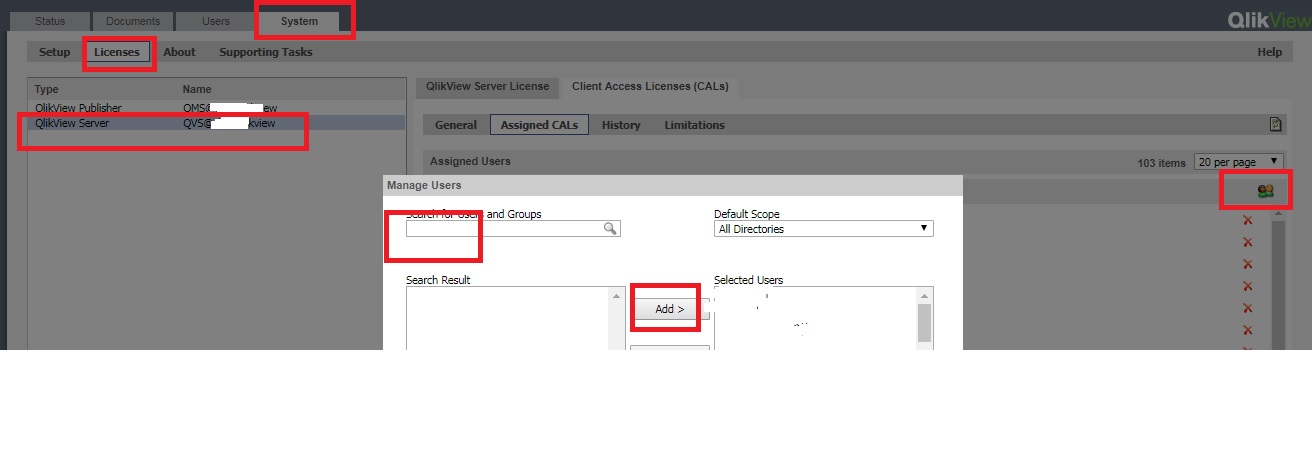Click inside the Search Result list box
Viewport: 1312px width, 473px height.
(508, 318)
